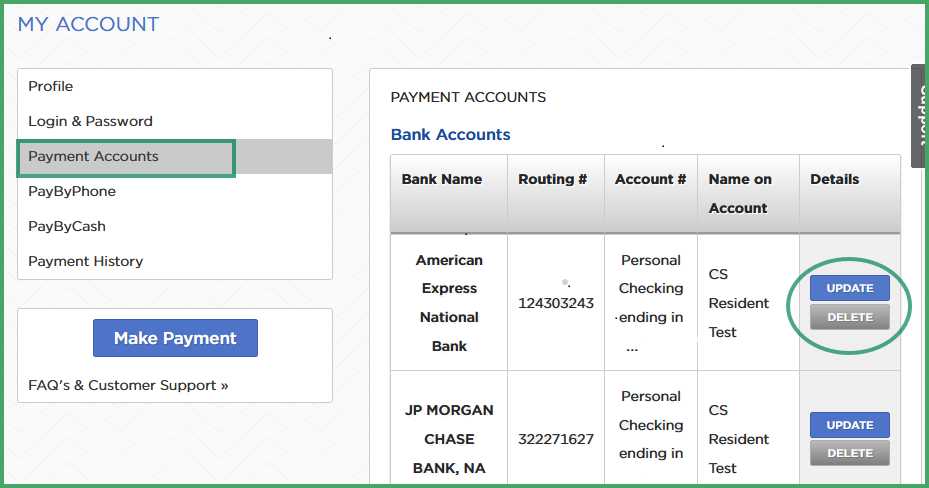Click the Account # column header

[x=651, y=179]
